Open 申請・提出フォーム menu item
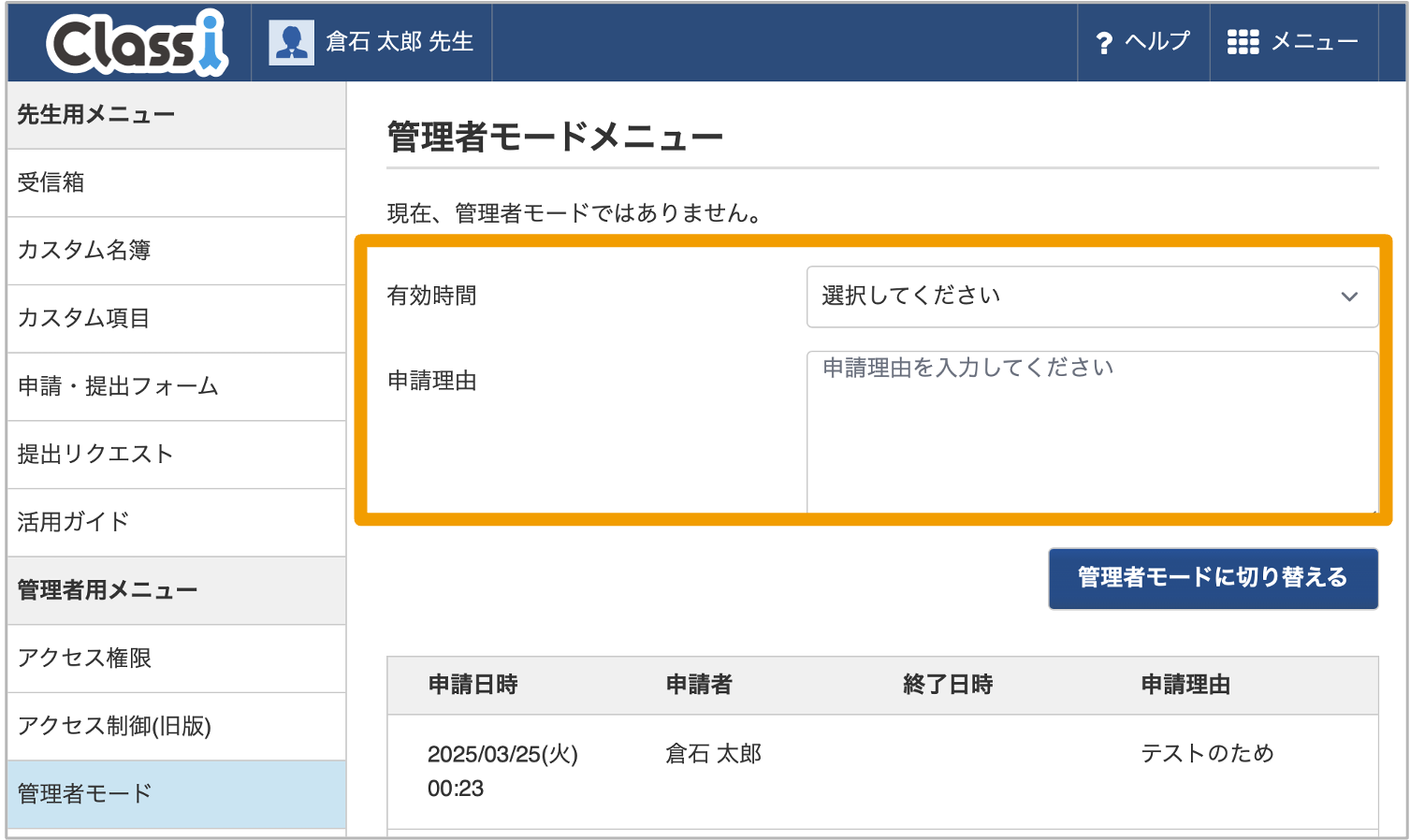 tap(177, 386)
